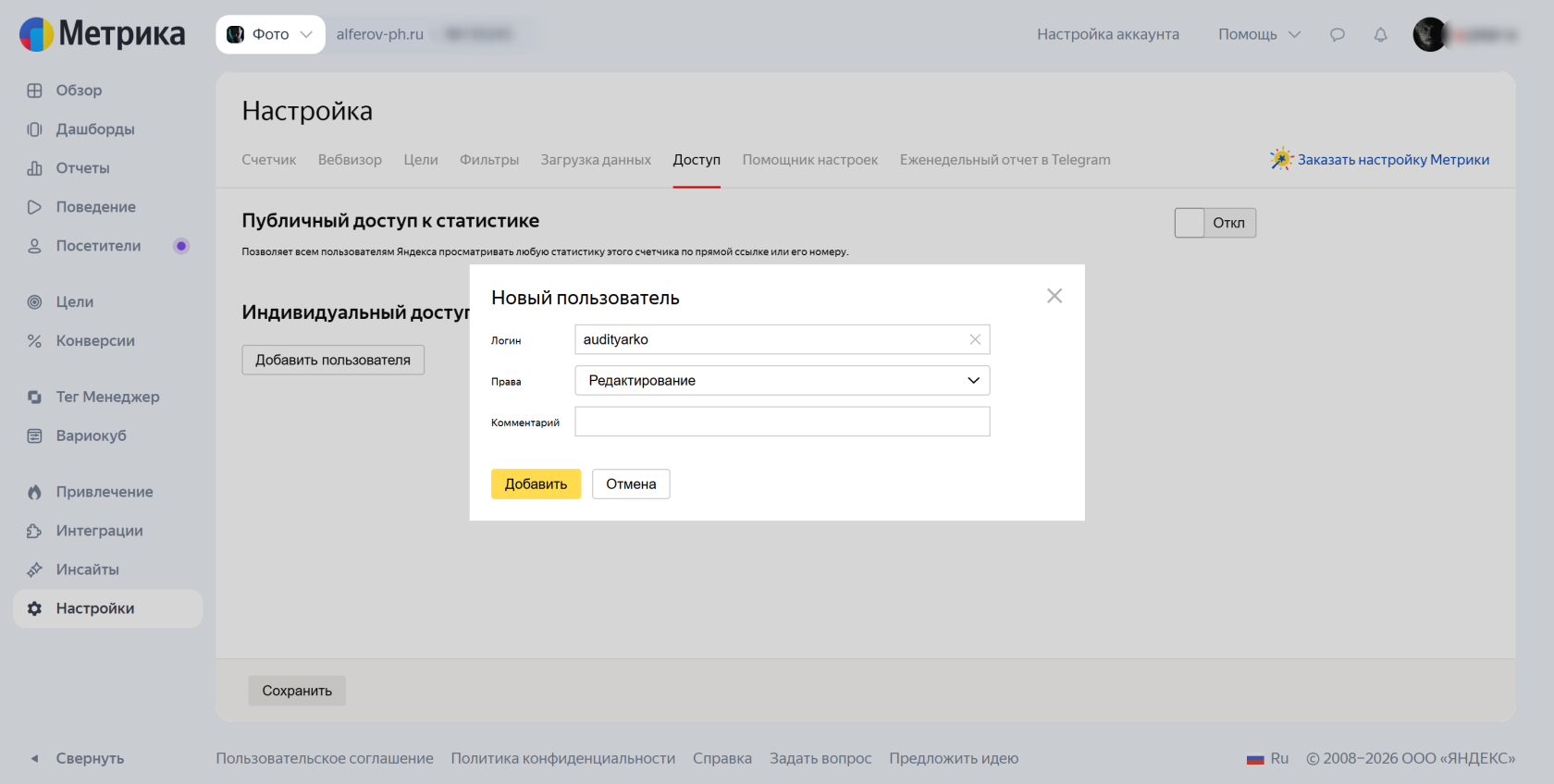This screenshot has height=784, width=1554.
Task: Open the Обзор overview icon
Action: coord(34,91)
